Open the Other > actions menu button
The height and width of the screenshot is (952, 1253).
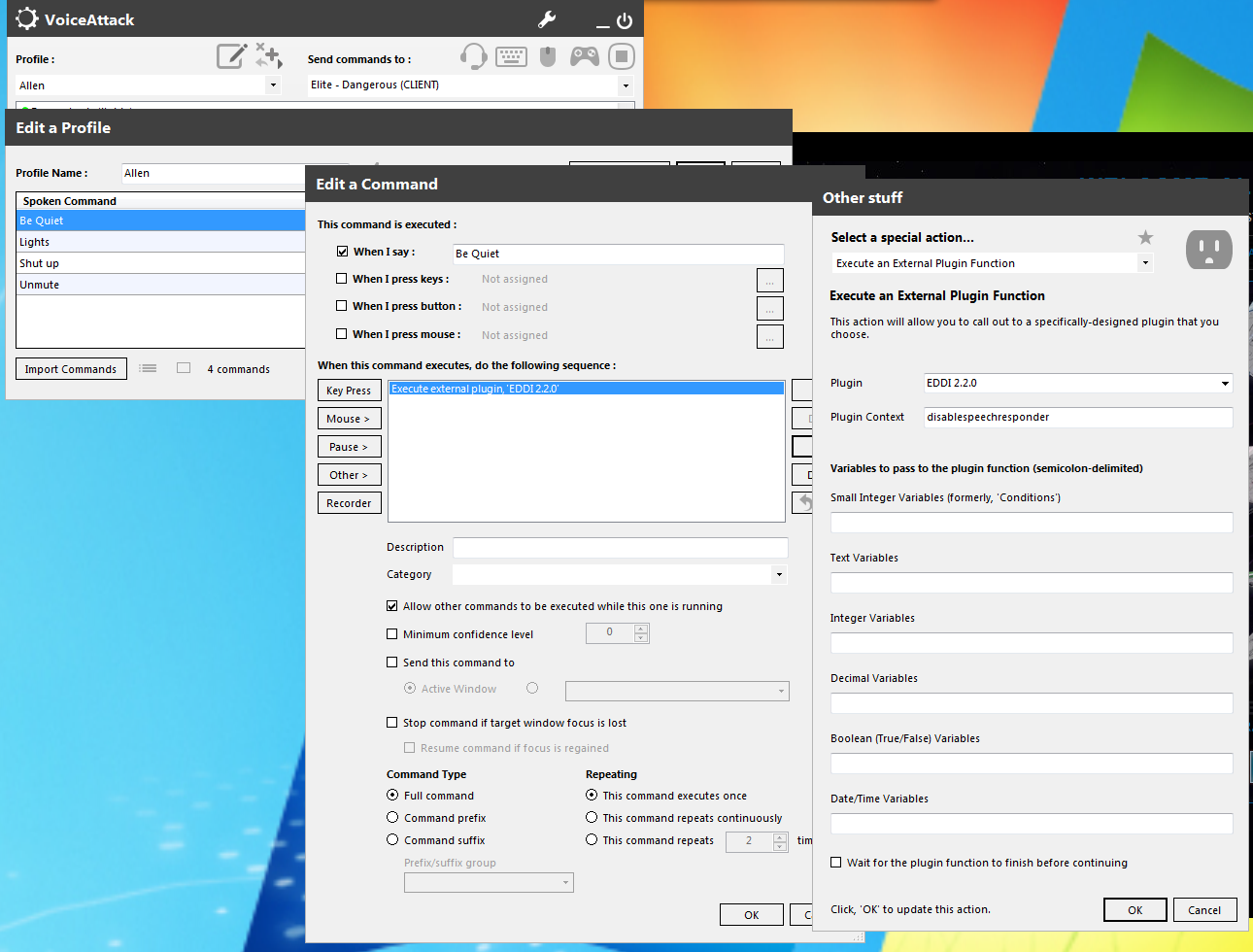tap(349, 475)
